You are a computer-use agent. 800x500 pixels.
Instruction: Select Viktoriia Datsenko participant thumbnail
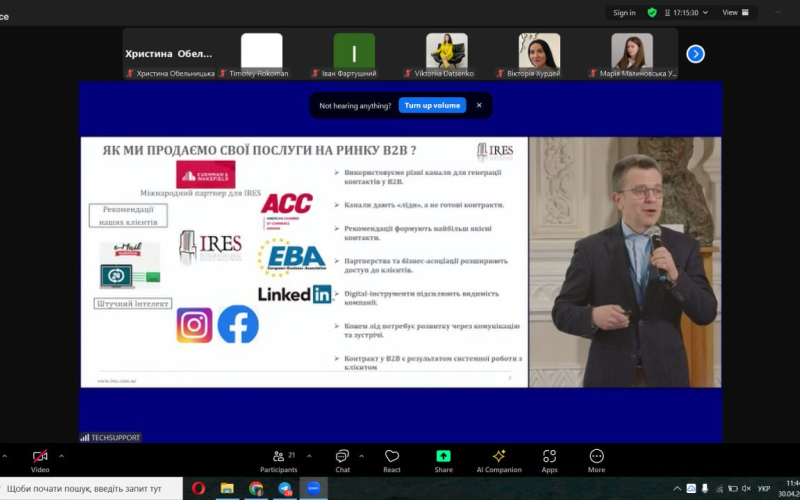[x=446, y=51]
